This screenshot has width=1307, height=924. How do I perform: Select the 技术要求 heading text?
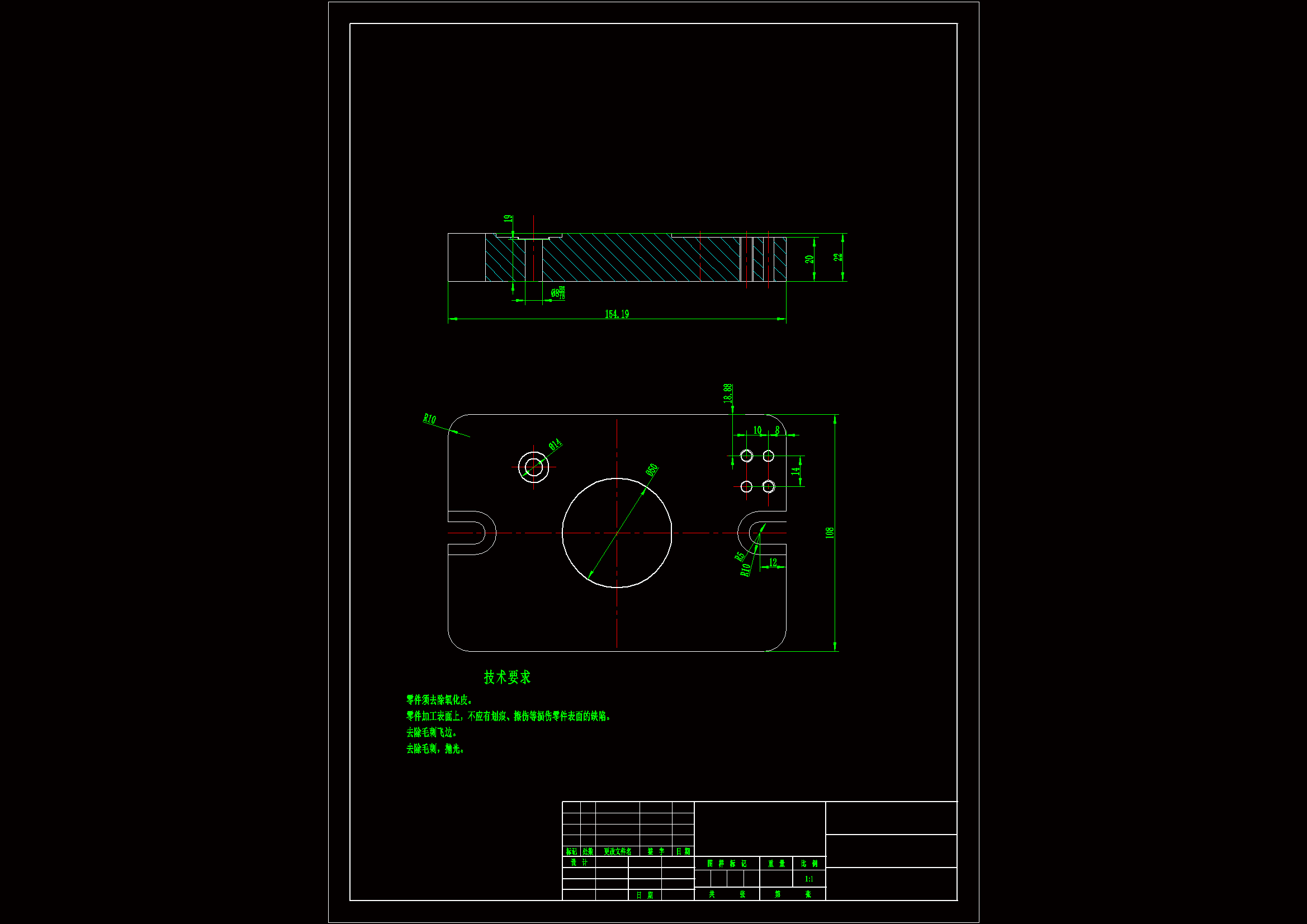tap(506, 677)
